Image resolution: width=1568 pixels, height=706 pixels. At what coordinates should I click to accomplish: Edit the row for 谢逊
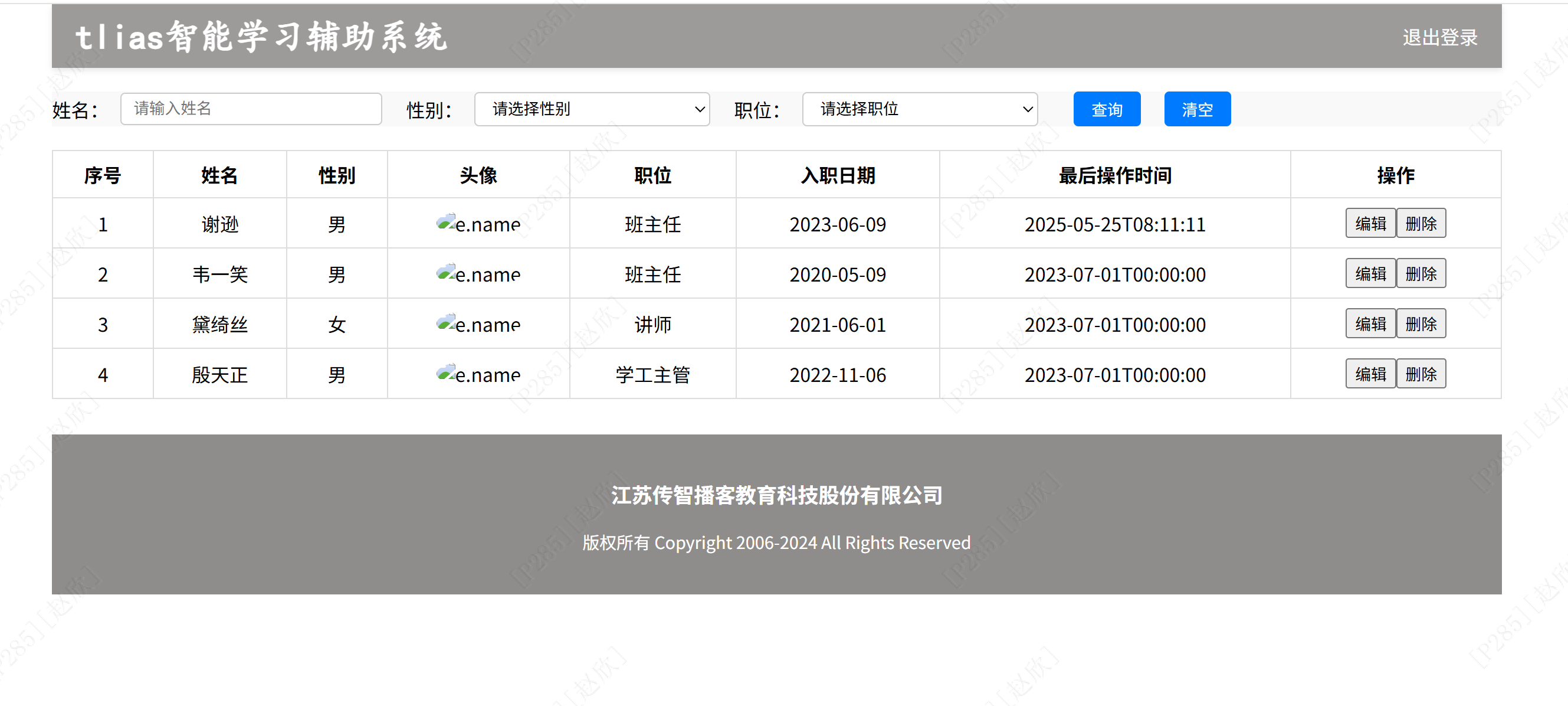1370,224
